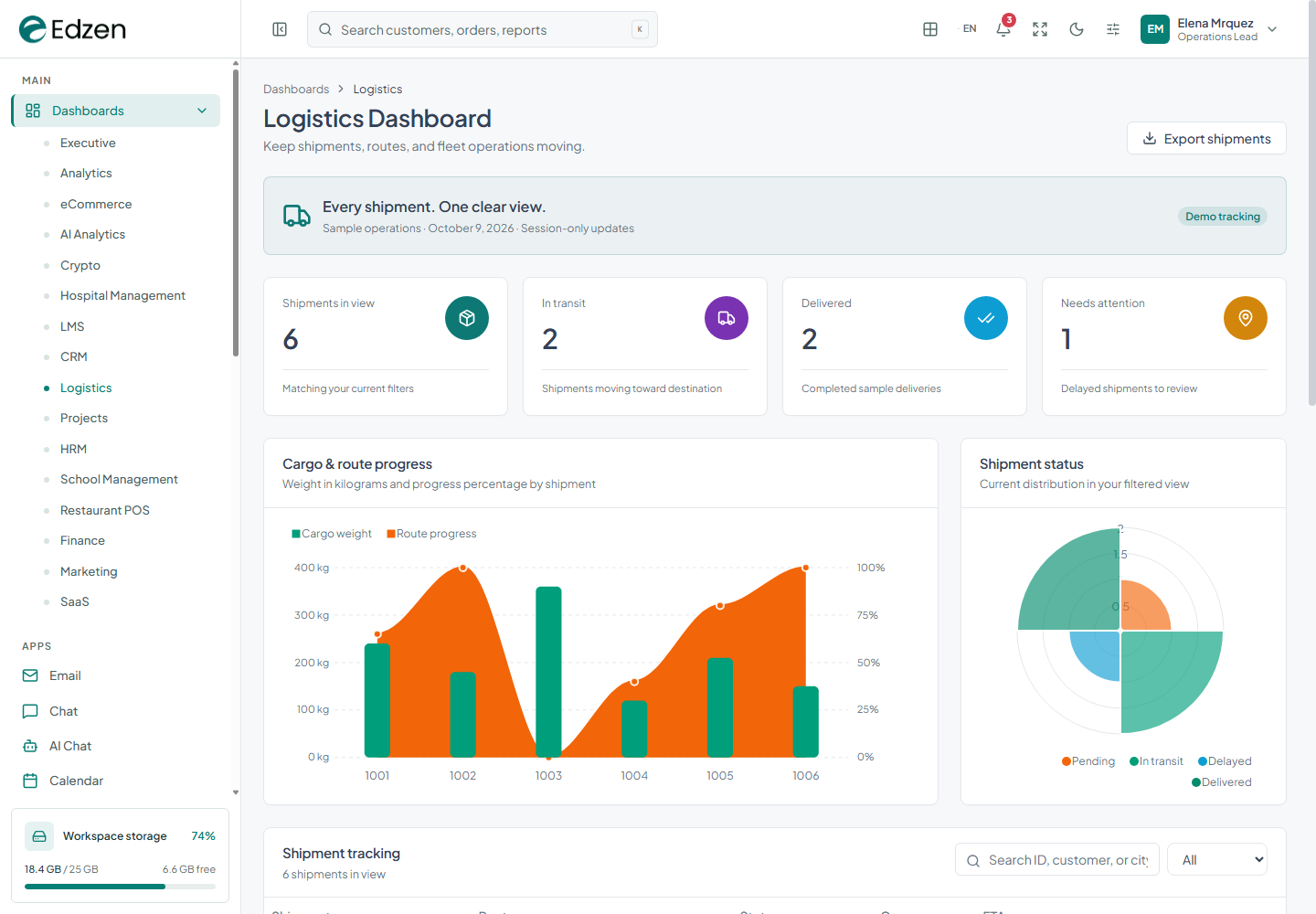Go to Dashboards breadcrumb link
Screen dimensions: 1316x914
(x=296, y=89)
